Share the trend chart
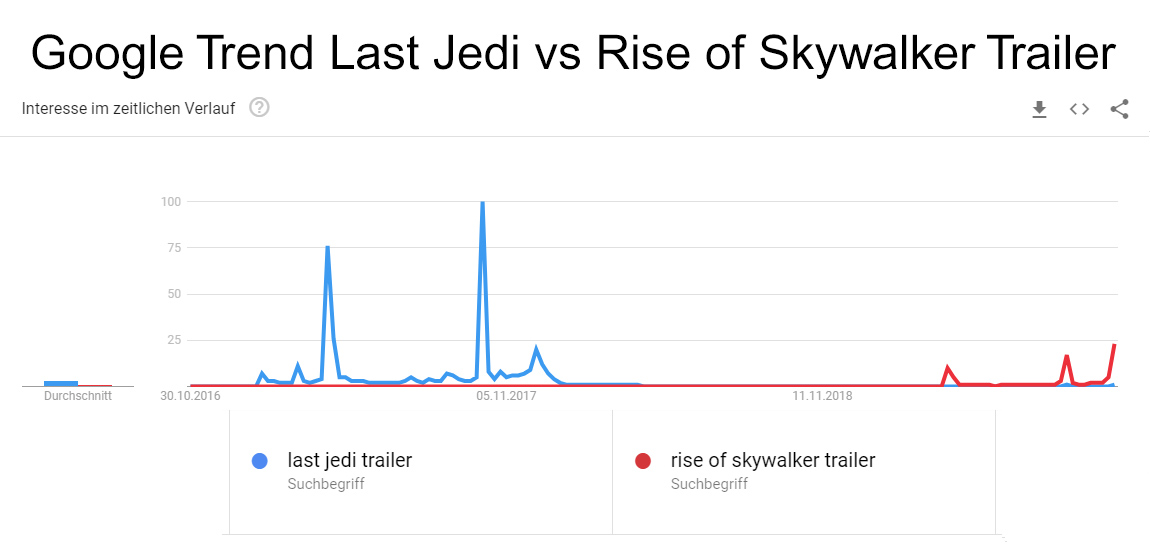Viewport: 1150px width, 554px height. coord(1119,109)
